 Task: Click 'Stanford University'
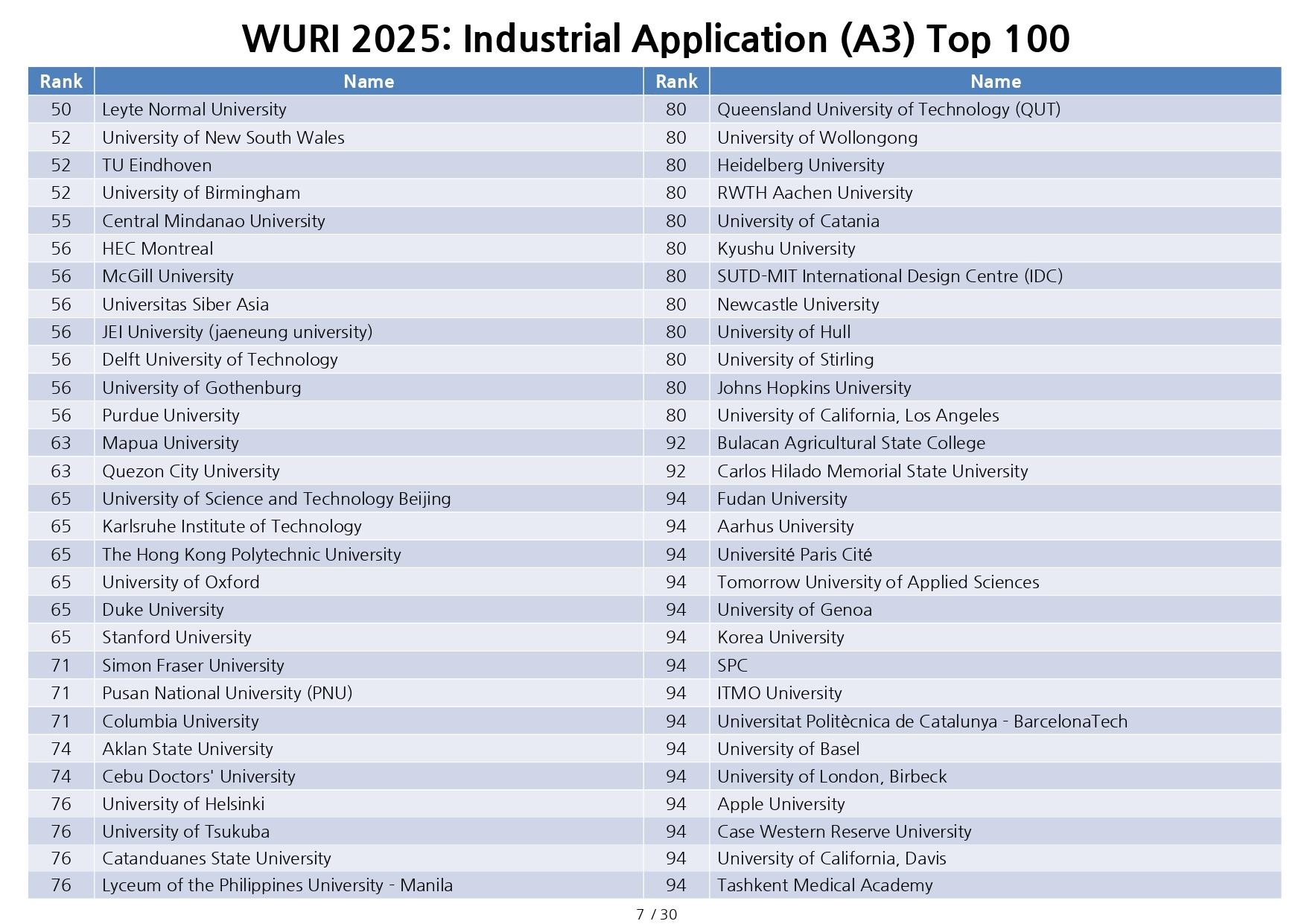click(x=177, y=637)
